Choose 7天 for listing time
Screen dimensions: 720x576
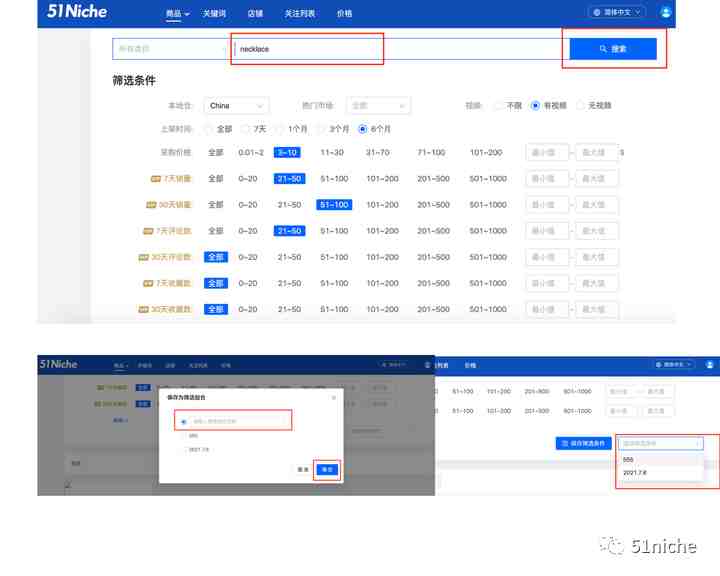(x=245, y=129)
